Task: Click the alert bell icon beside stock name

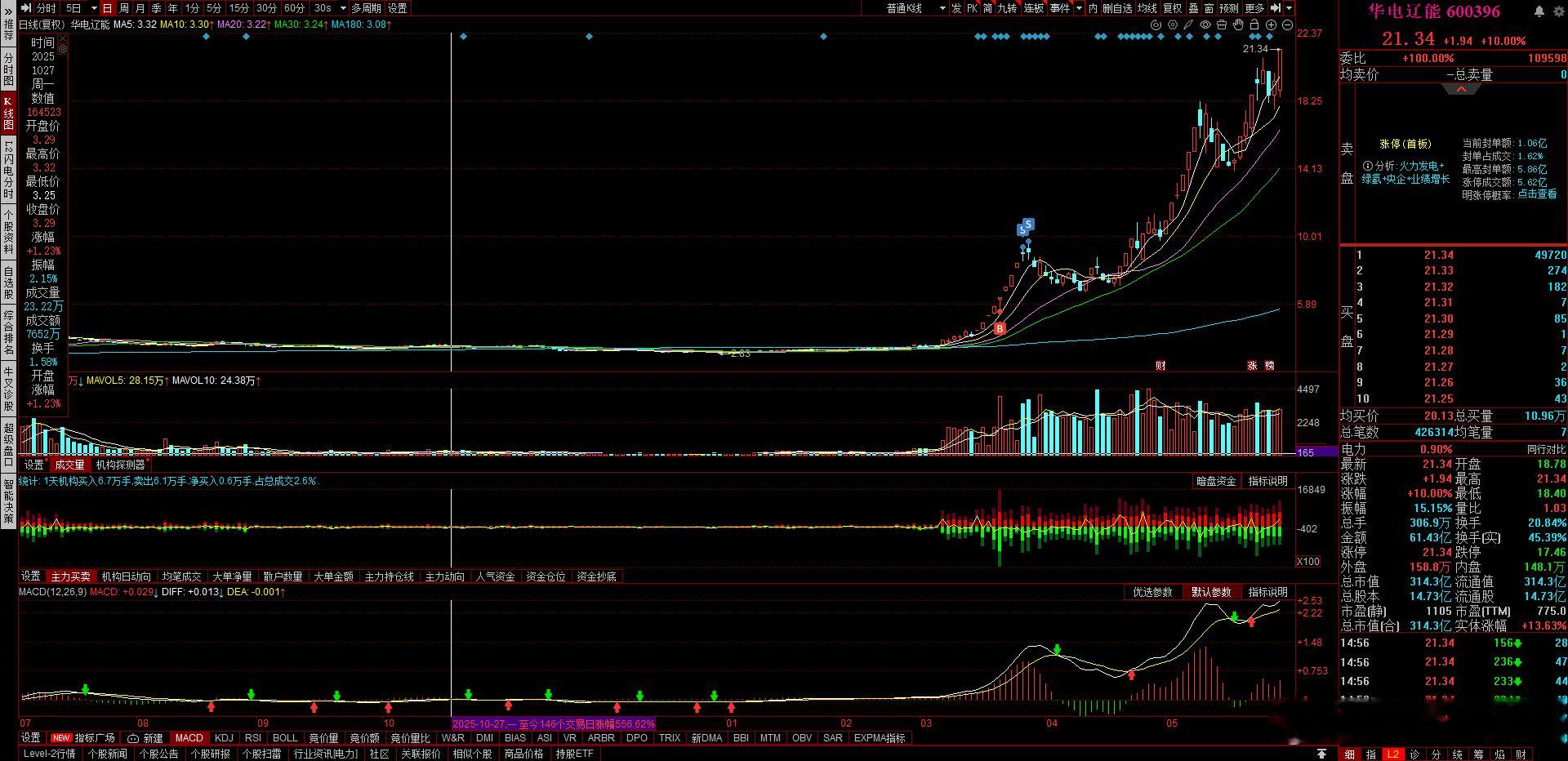Action: click(1539, 11)
